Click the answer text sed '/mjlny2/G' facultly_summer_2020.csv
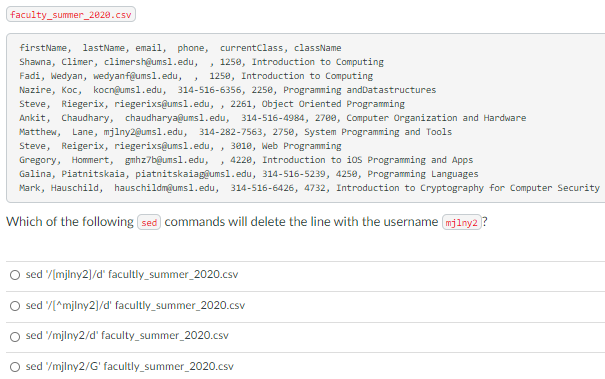 point(130,366)
